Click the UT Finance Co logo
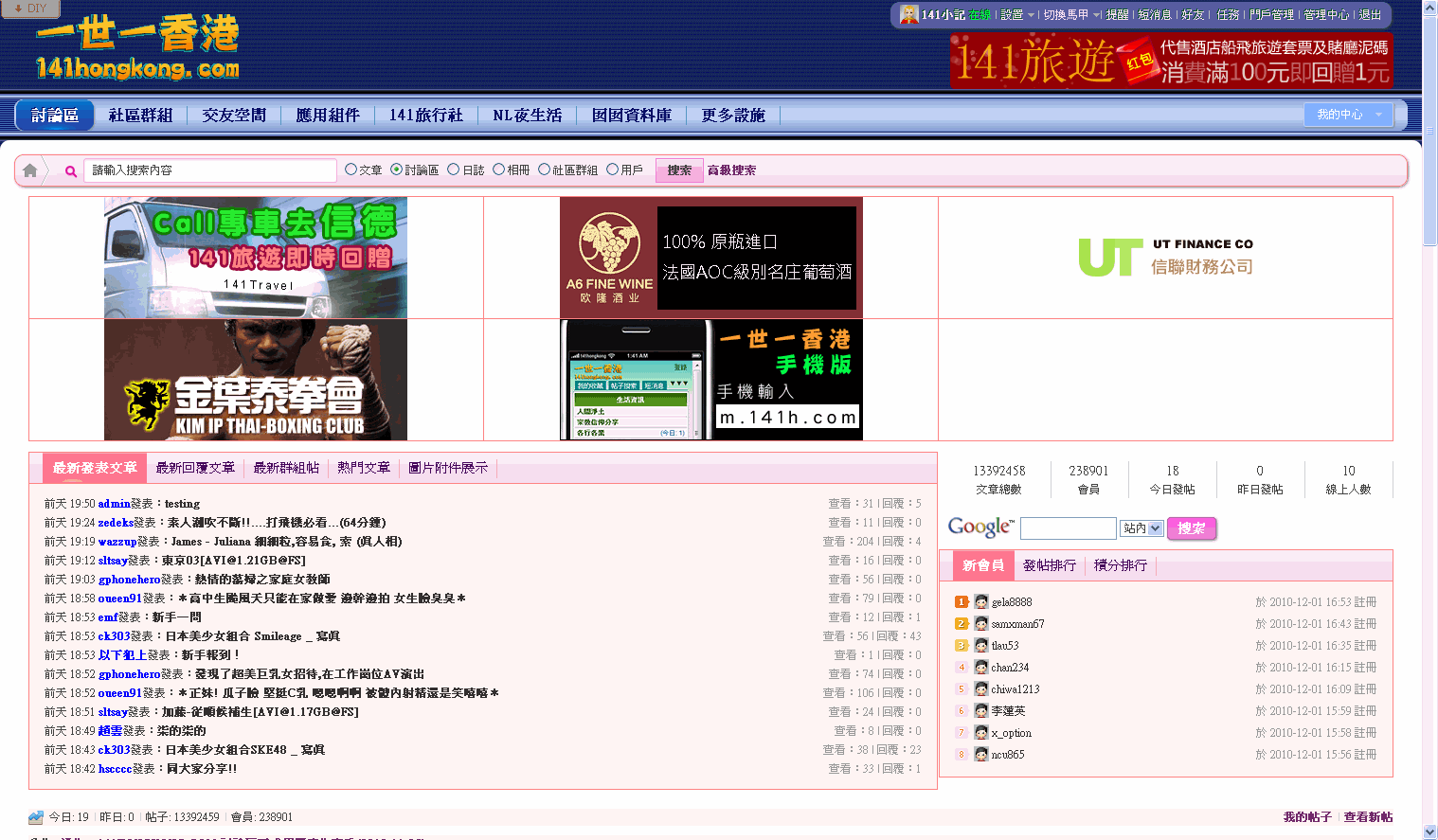 pos(1165,258)
